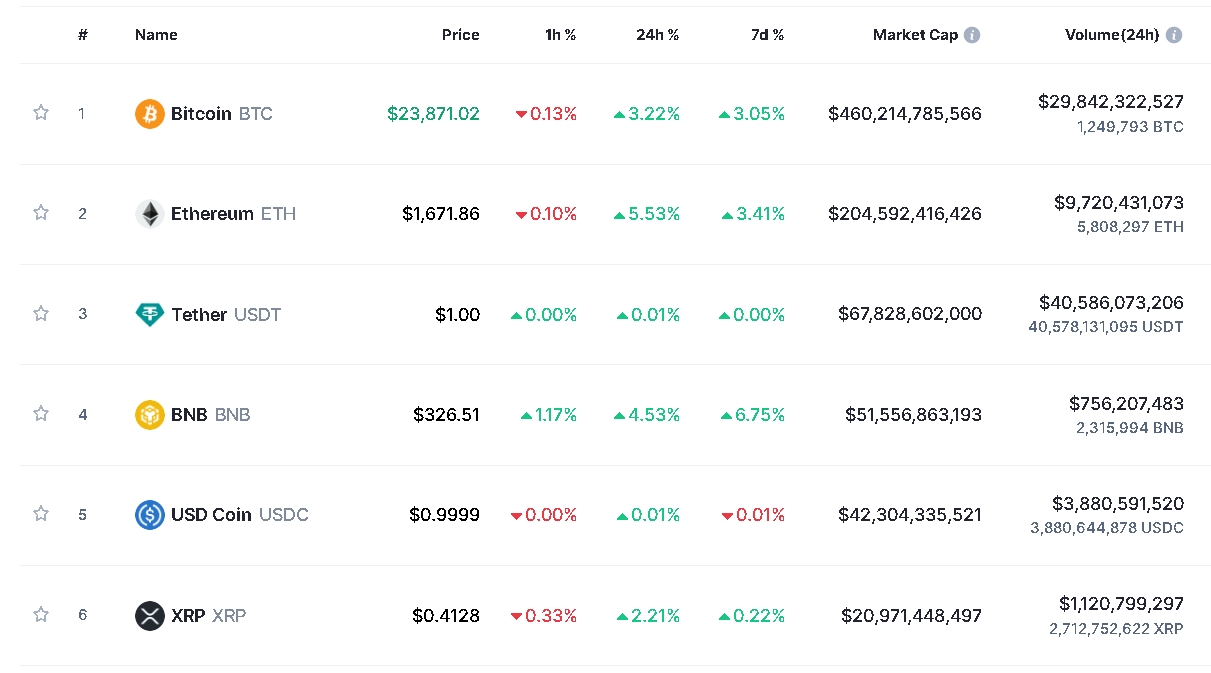Image resolution: width=1211 pixels, height=673 pixels.
Task: Click Bitcoin volume $29,842,322,527
Action: 1111,102
